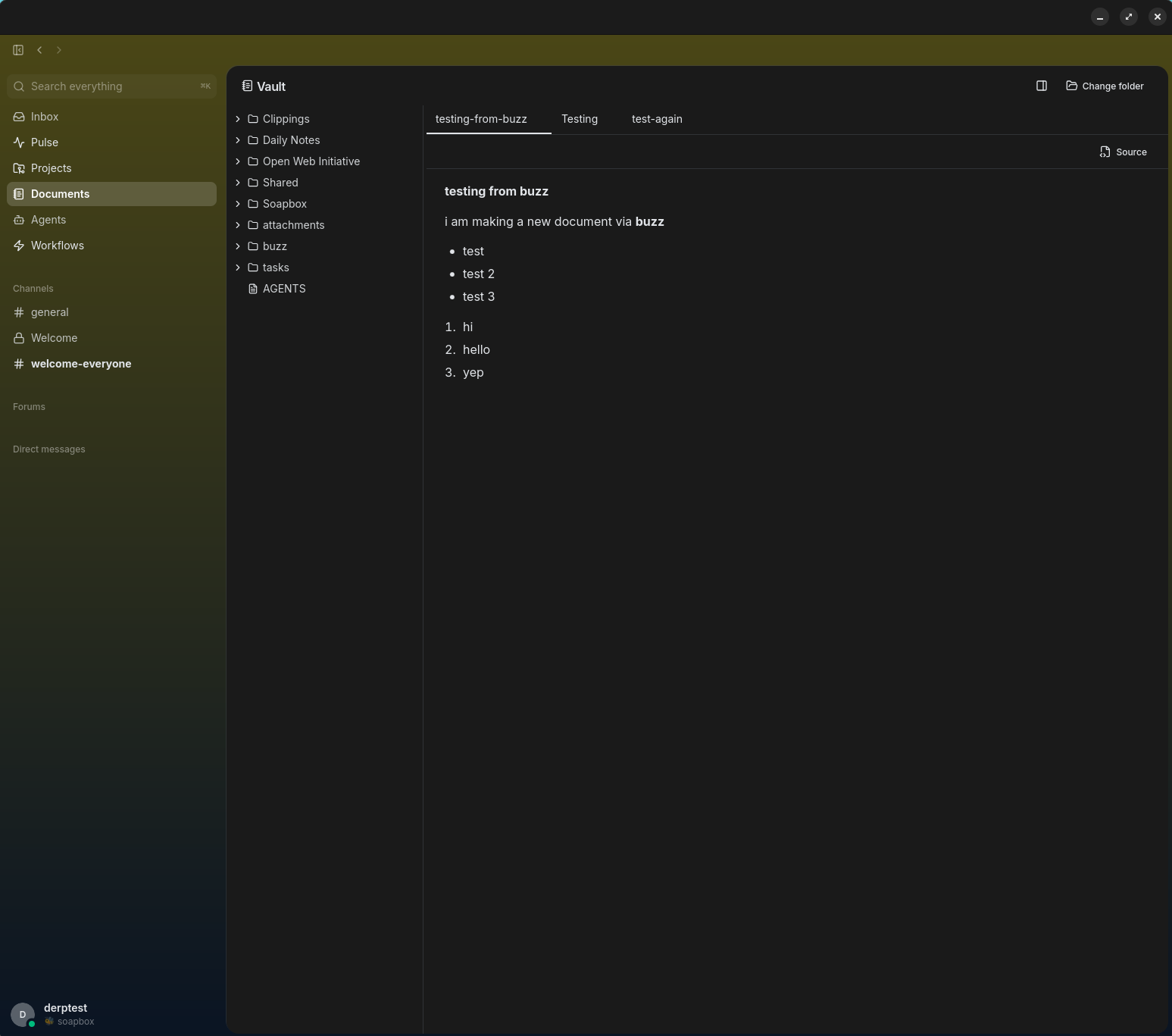Expand the tasks folder chevron
This screenshot has height=1036, width=1172.
[x=238, y=268]
